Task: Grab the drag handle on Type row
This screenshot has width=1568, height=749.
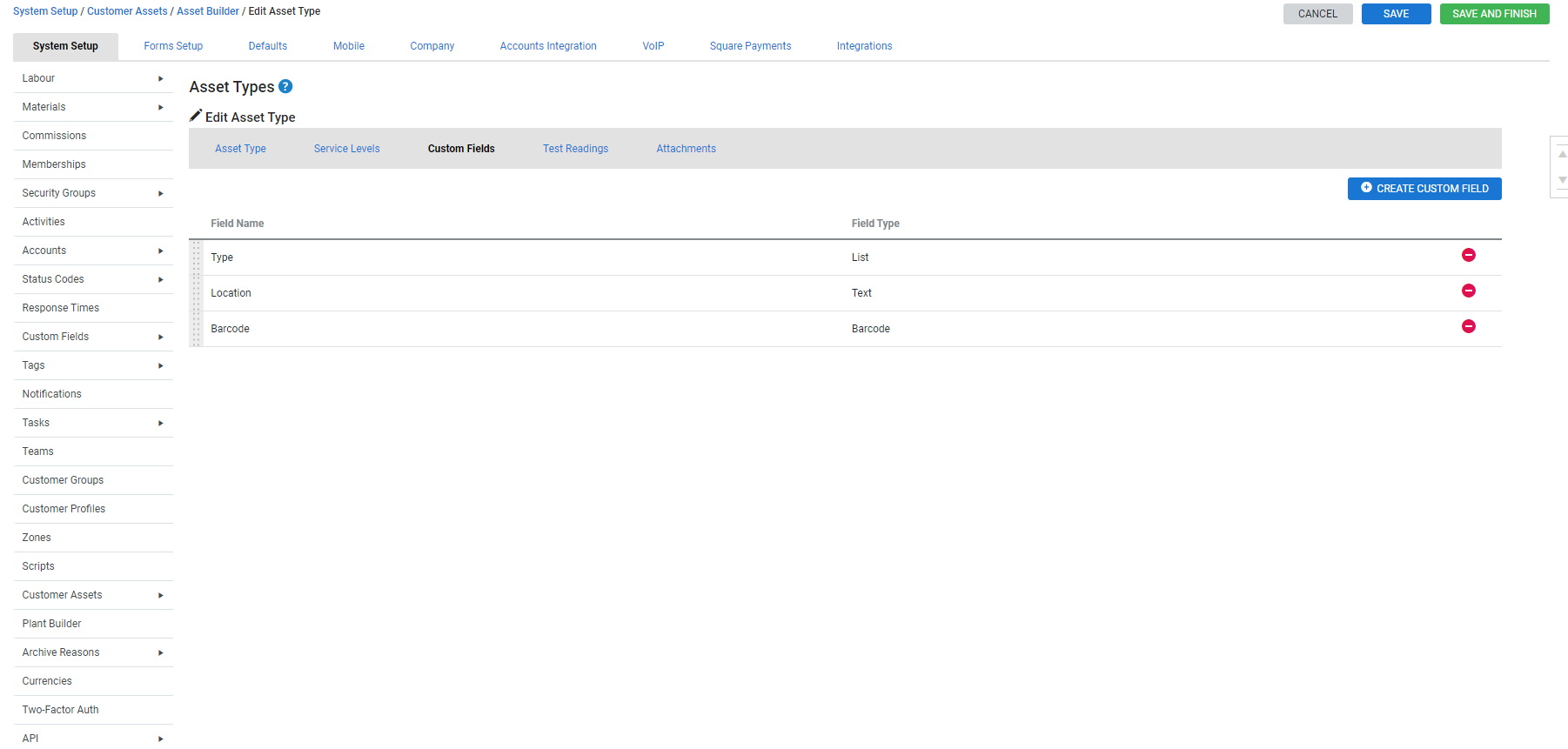Action: click(196, 257)
